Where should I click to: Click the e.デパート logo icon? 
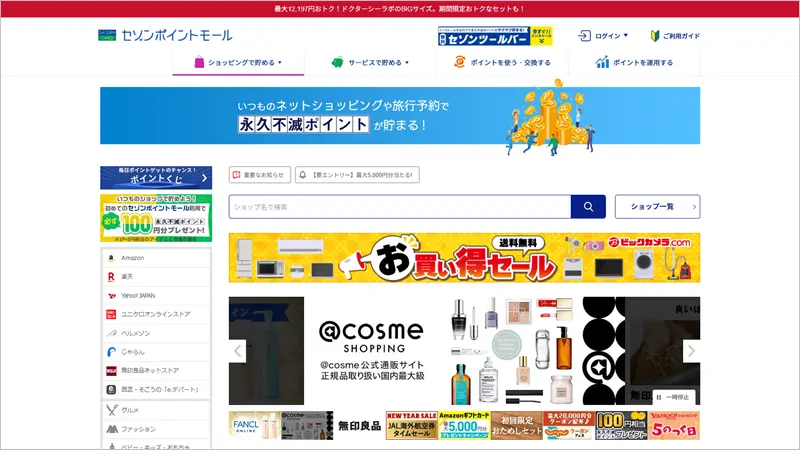coord(111,389)
